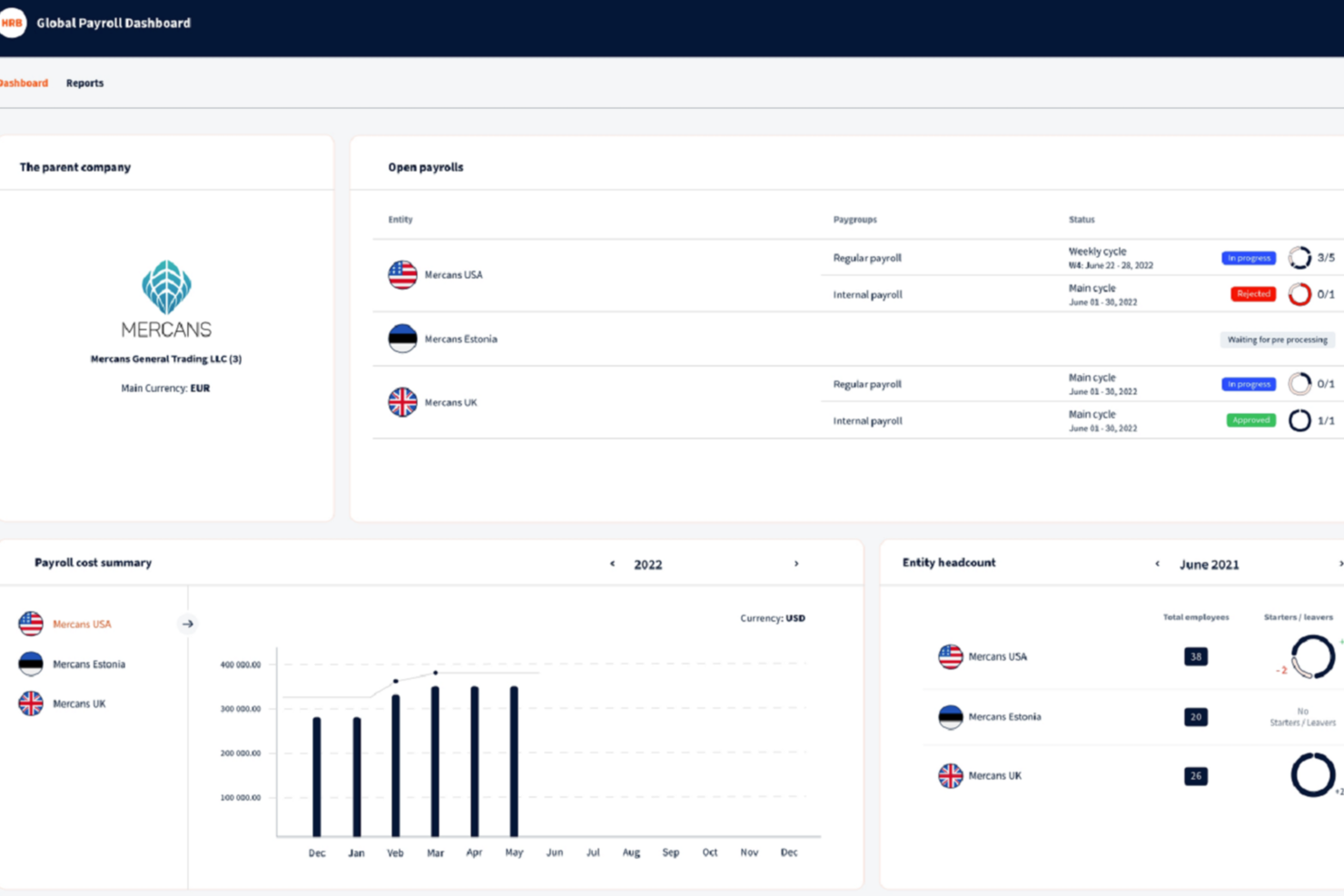Screen dimensions: 1344x896
Task: Click Estonia flag icon in cost summary list
Action: pos(31,664)
